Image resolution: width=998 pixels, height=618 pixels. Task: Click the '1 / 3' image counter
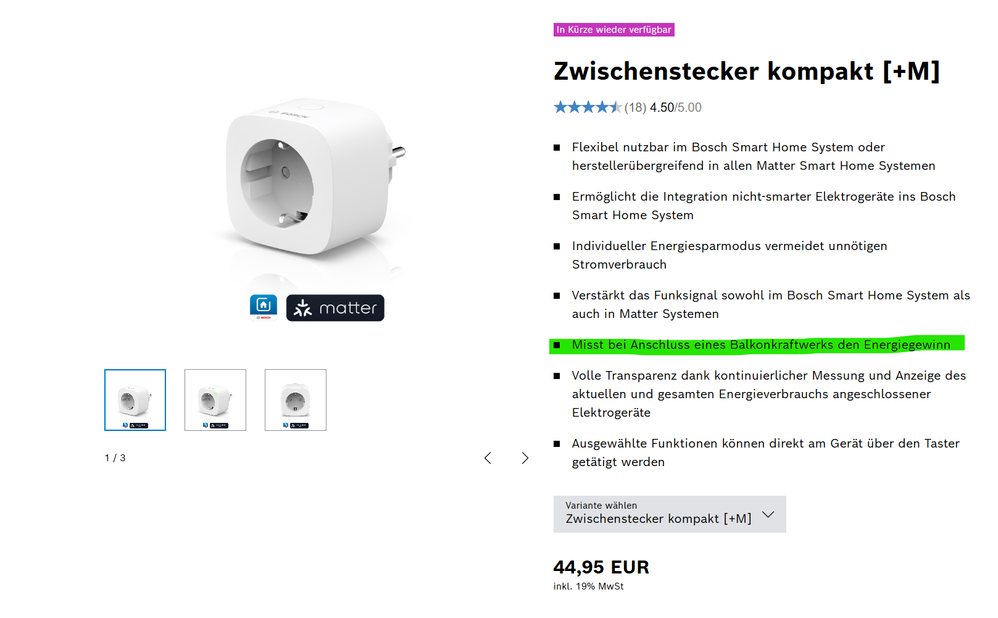(115, 458)
